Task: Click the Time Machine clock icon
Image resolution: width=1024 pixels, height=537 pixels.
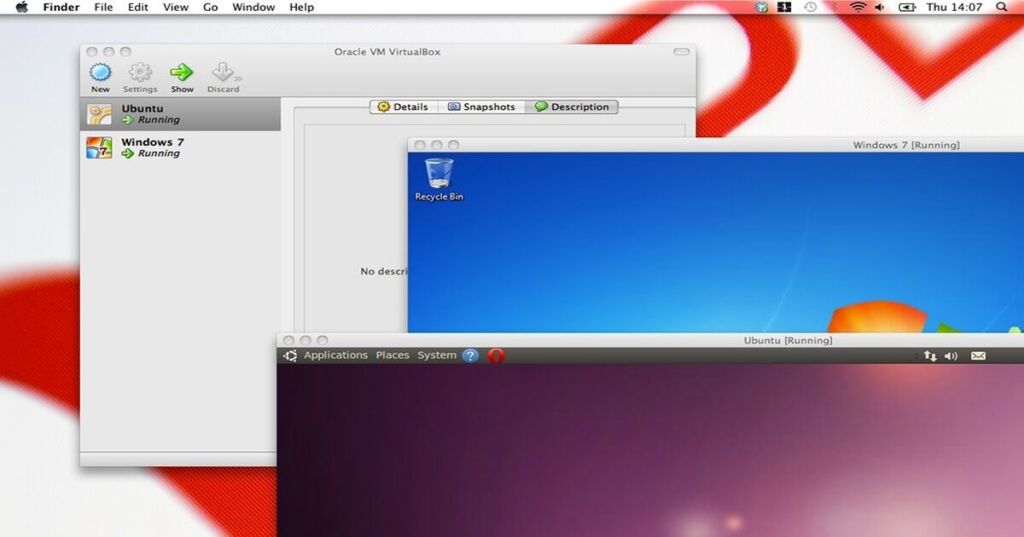Action: click(x=810, y=7)
